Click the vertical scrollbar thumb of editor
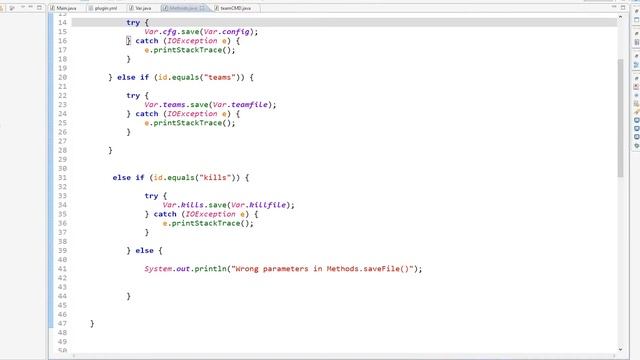 (620, 118)
